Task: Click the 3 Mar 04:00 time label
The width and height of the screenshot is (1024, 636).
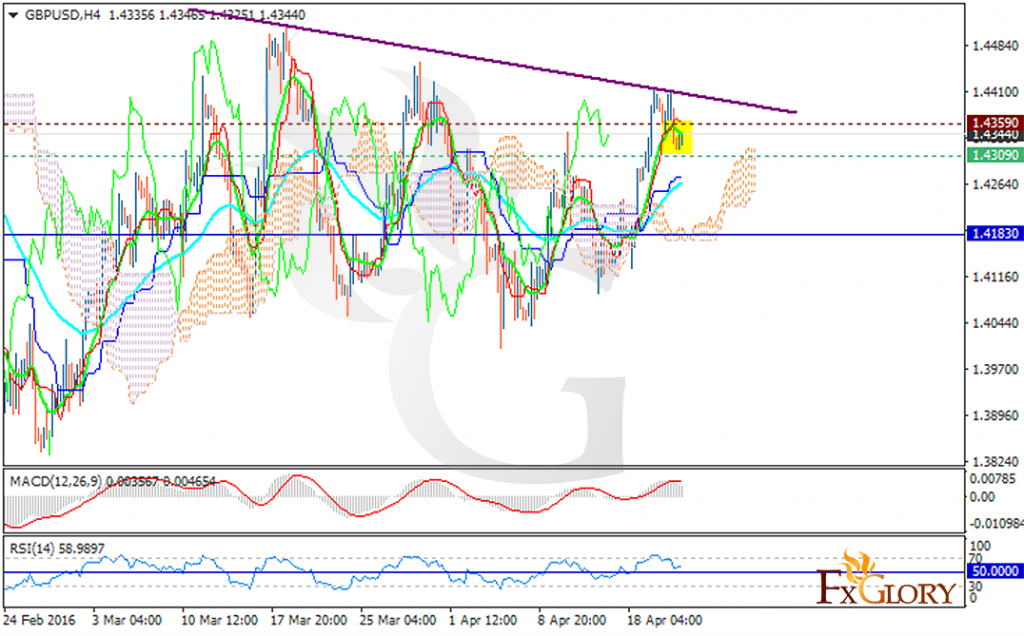Action: click(x=127, y=620)
